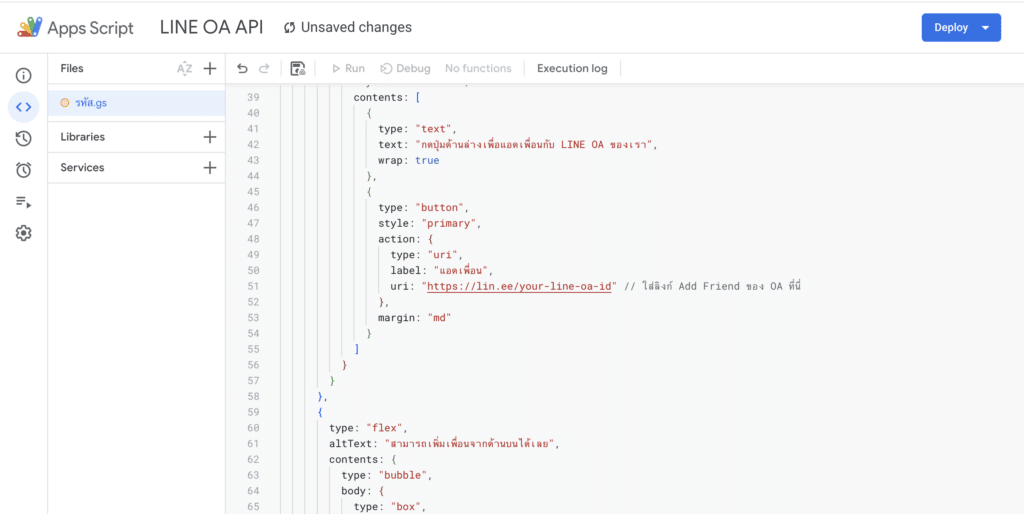
Task: Open the Project history icon in sidebar
Action: [23, 139]
